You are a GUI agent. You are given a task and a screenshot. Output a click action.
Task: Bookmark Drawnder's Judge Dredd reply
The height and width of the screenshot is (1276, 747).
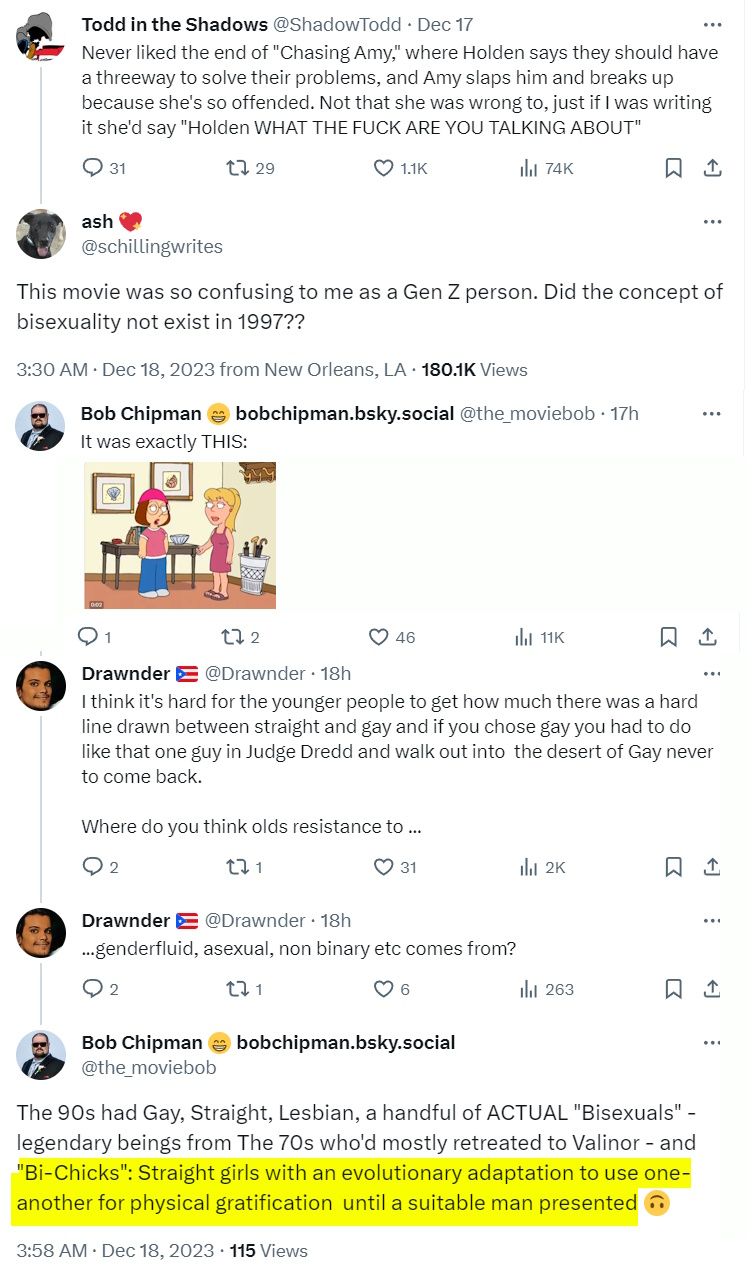pos(674,867)
